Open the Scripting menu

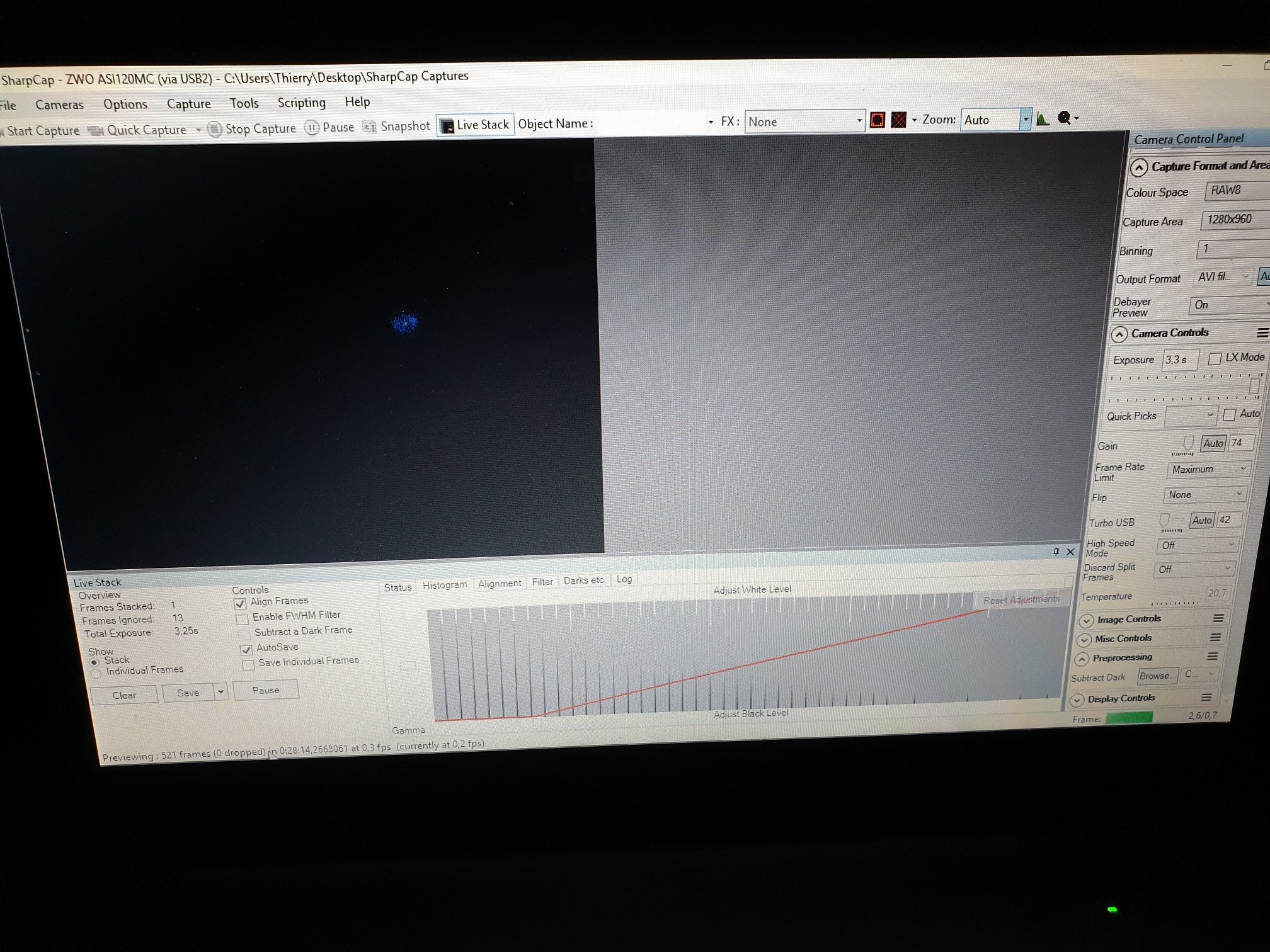click(301, 103)
